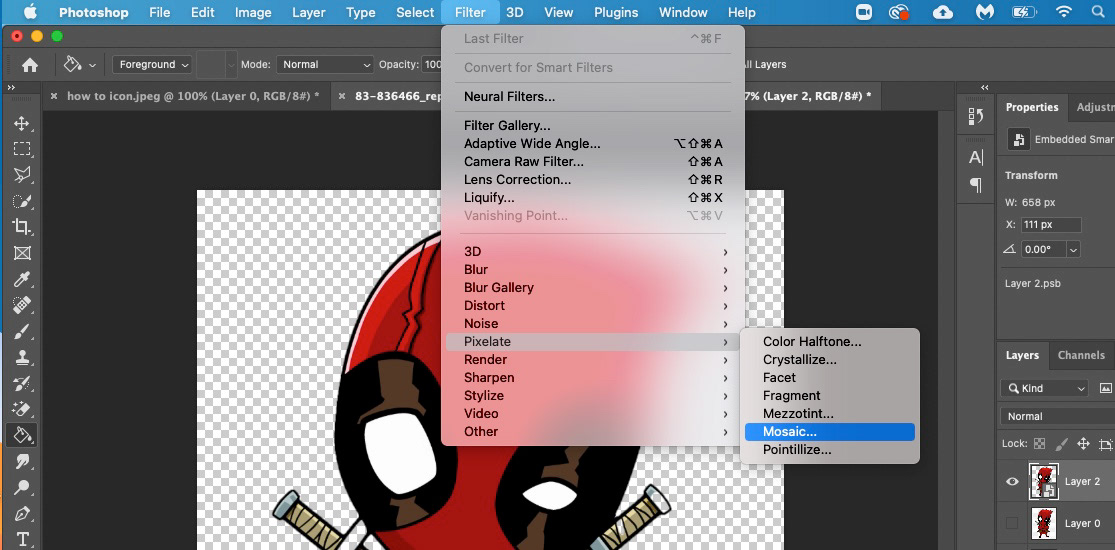This screenshot has height=550, width=1115.
Task: Choose Liquify filter
Action: (593, 198)
